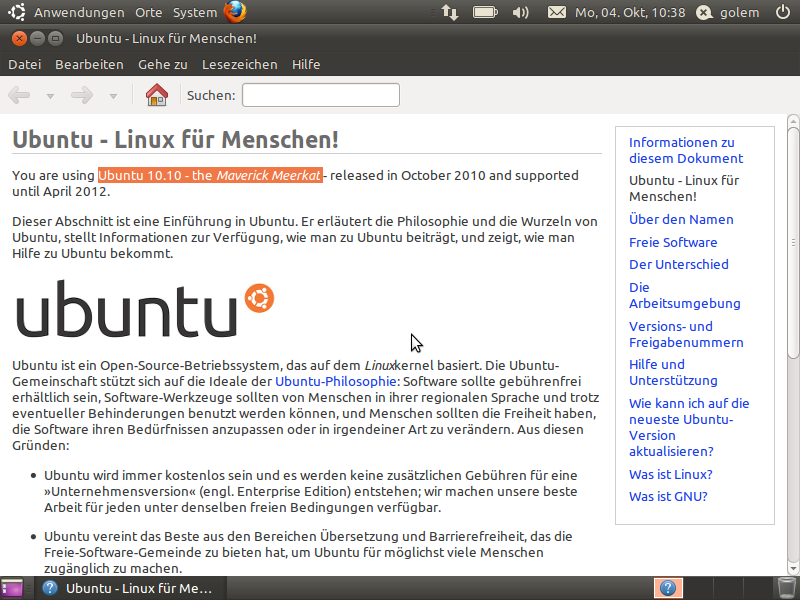
Task: Open the Gehe zu menu
Action: (x=160, y=64)
